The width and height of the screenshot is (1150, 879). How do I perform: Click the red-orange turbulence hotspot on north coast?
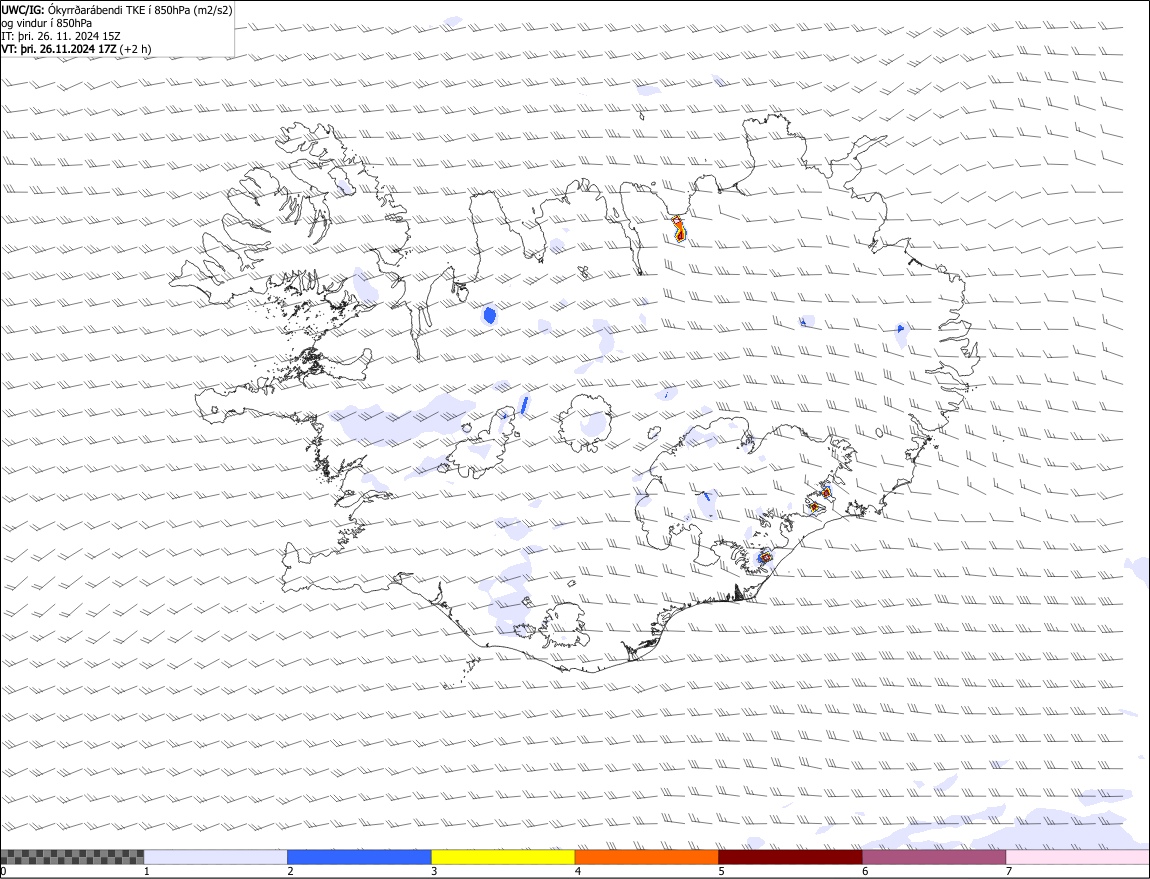[679, 229]
